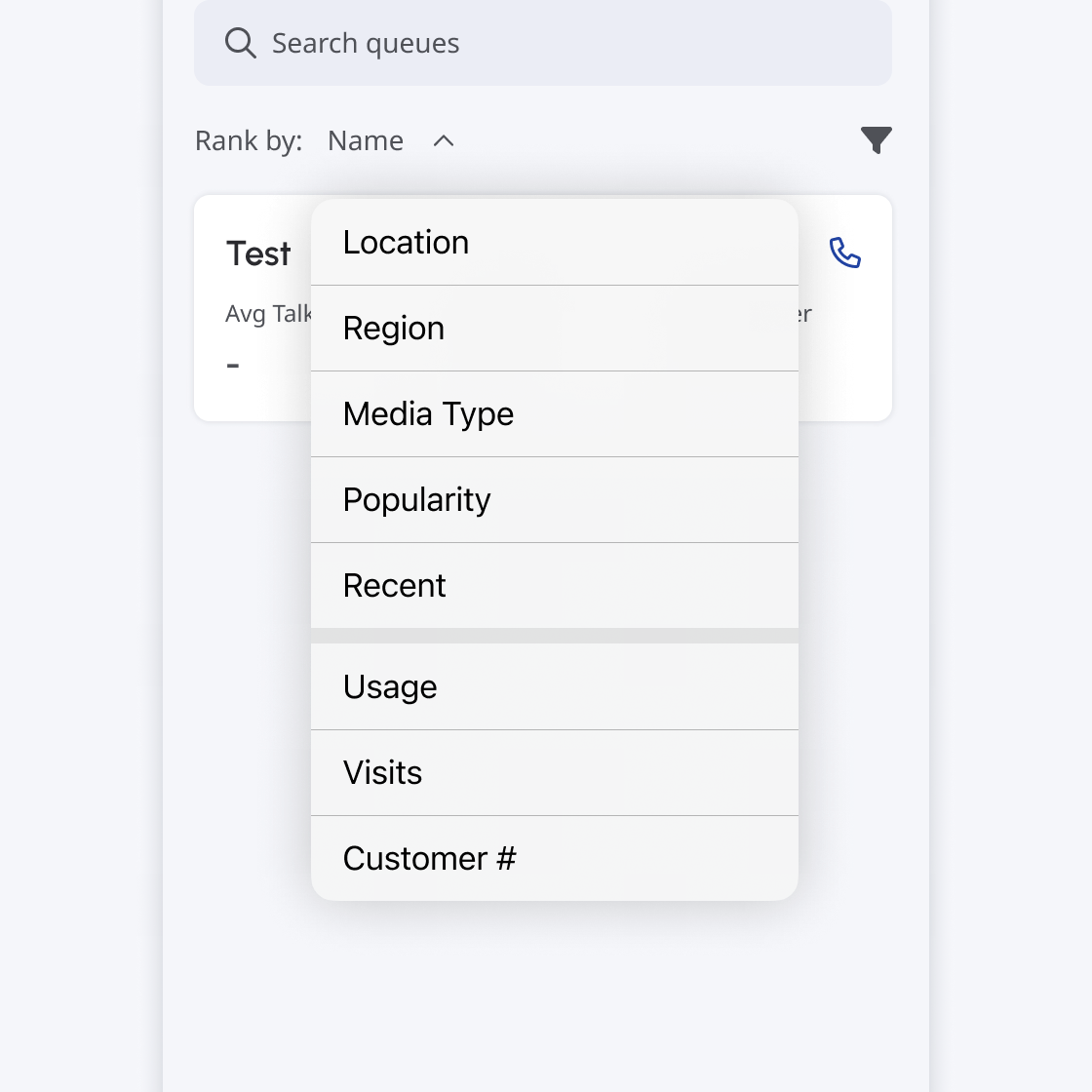
Task: Click the magnifying glass search icon
Action: click(240, 43)
